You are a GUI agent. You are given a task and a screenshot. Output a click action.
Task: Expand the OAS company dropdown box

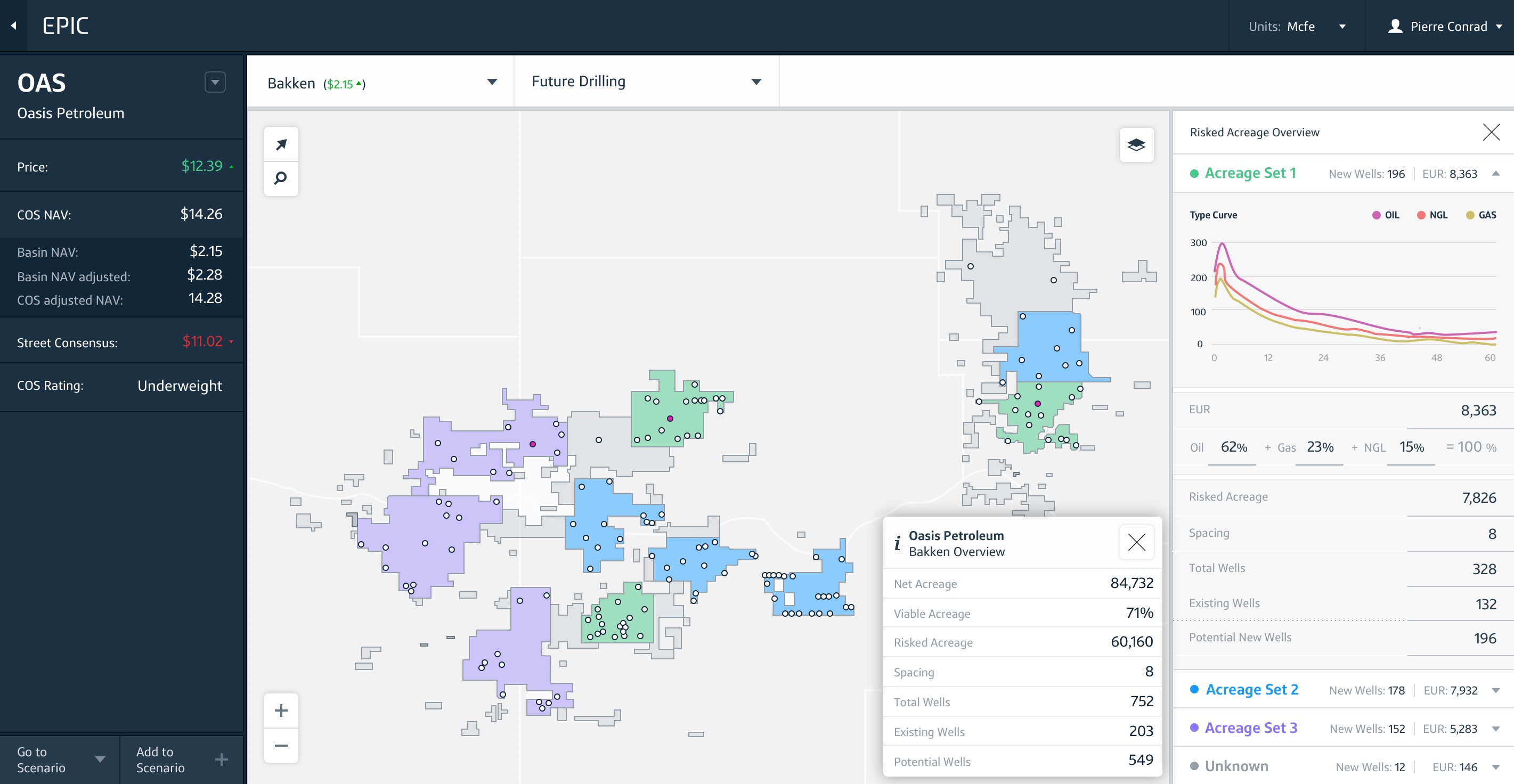pos(215,82)
